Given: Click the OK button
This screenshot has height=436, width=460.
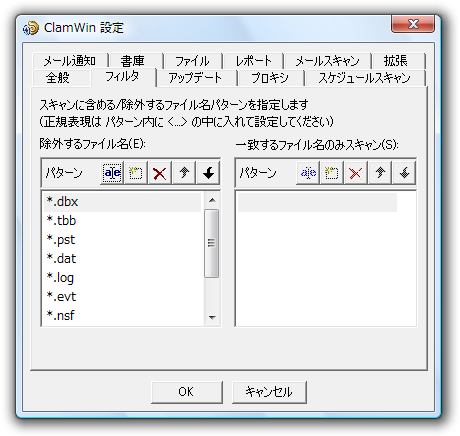Looking at the screenshot, I should (x=187, y=392).
